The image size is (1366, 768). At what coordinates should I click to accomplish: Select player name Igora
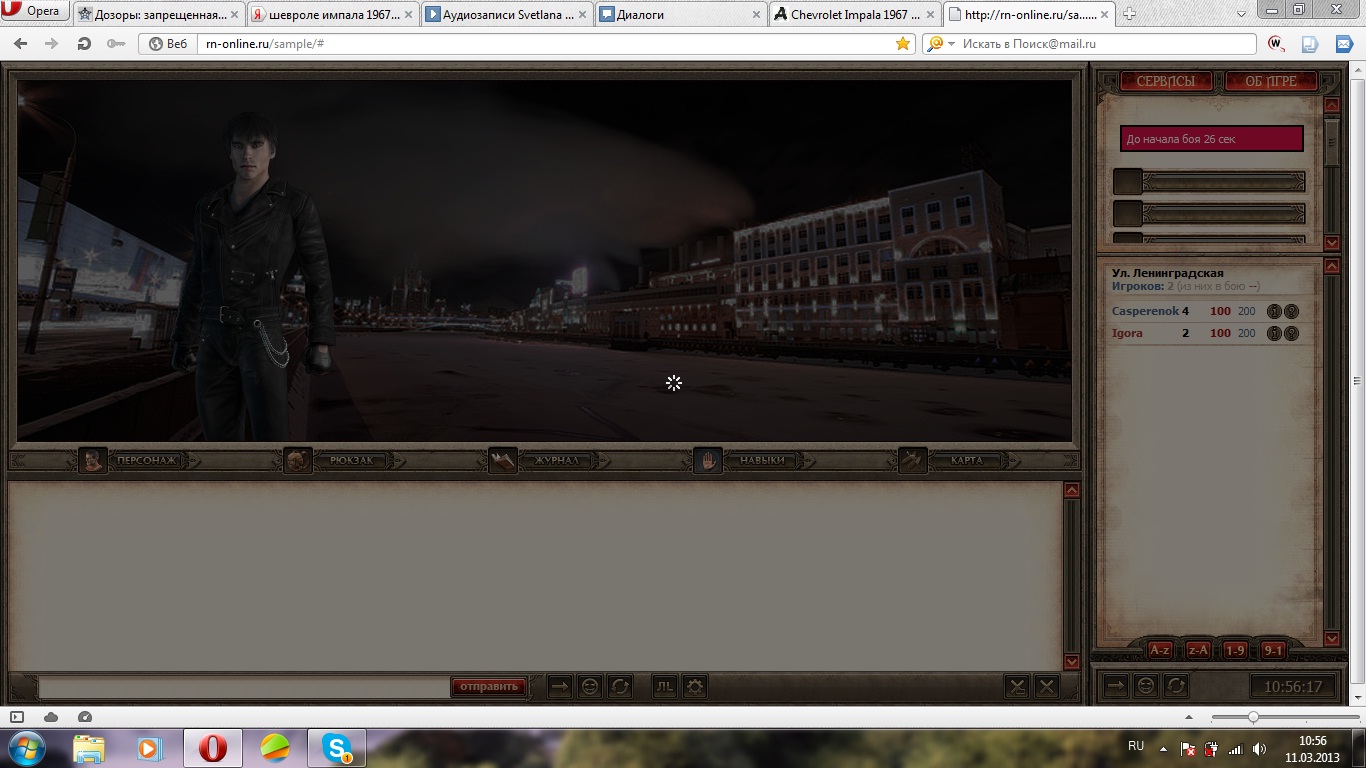pyautogui.click(x=1127, y=333)
